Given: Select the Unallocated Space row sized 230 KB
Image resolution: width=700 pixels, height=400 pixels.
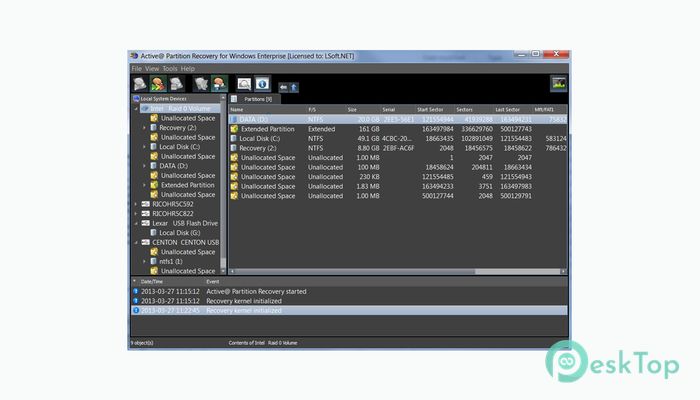Looking at the screenshot, I should click(x=398, y=177).
